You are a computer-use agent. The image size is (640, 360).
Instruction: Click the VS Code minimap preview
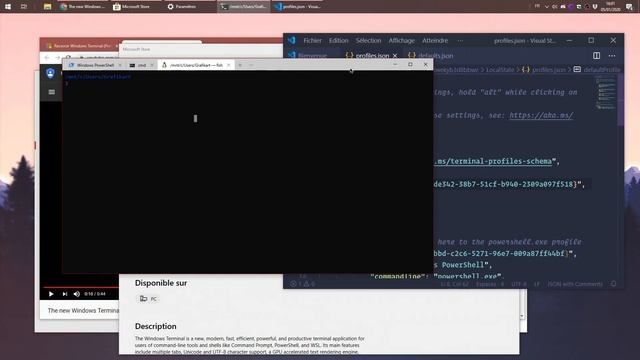point(605,93)
